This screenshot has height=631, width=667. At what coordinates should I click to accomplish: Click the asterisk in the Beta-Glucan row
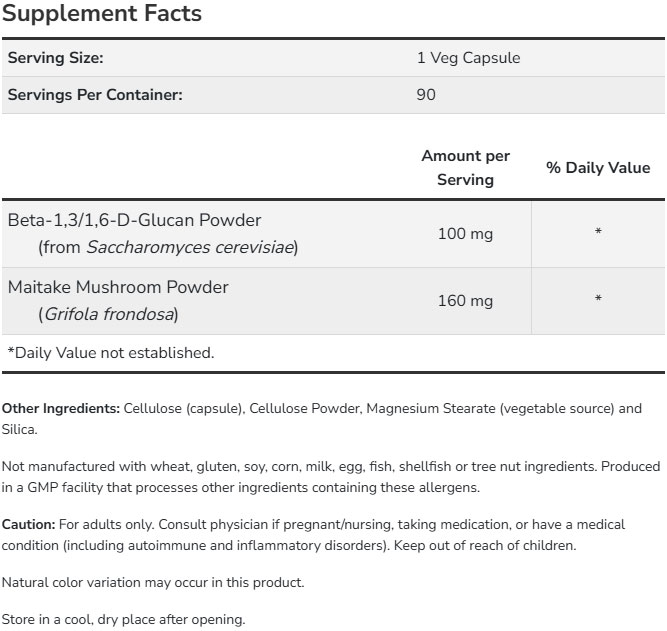(598, 234)
